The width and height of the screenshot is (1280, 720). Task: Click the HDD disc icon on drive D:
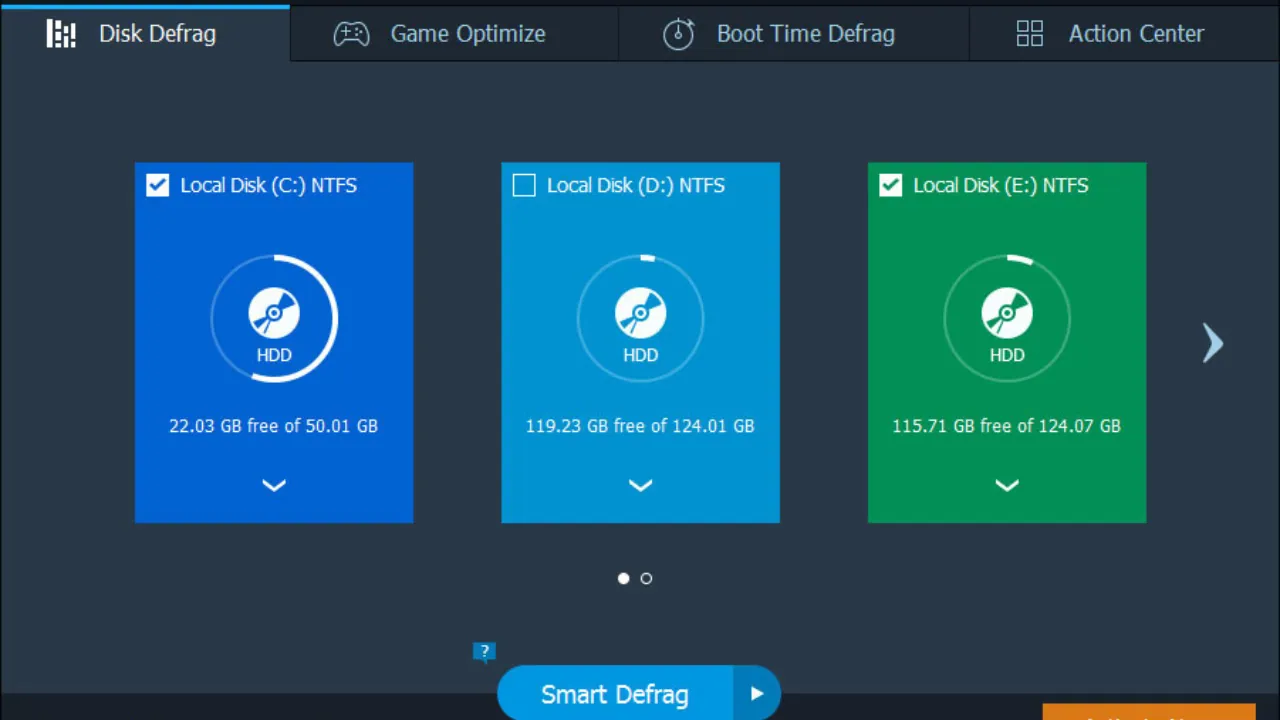[641, 314]
